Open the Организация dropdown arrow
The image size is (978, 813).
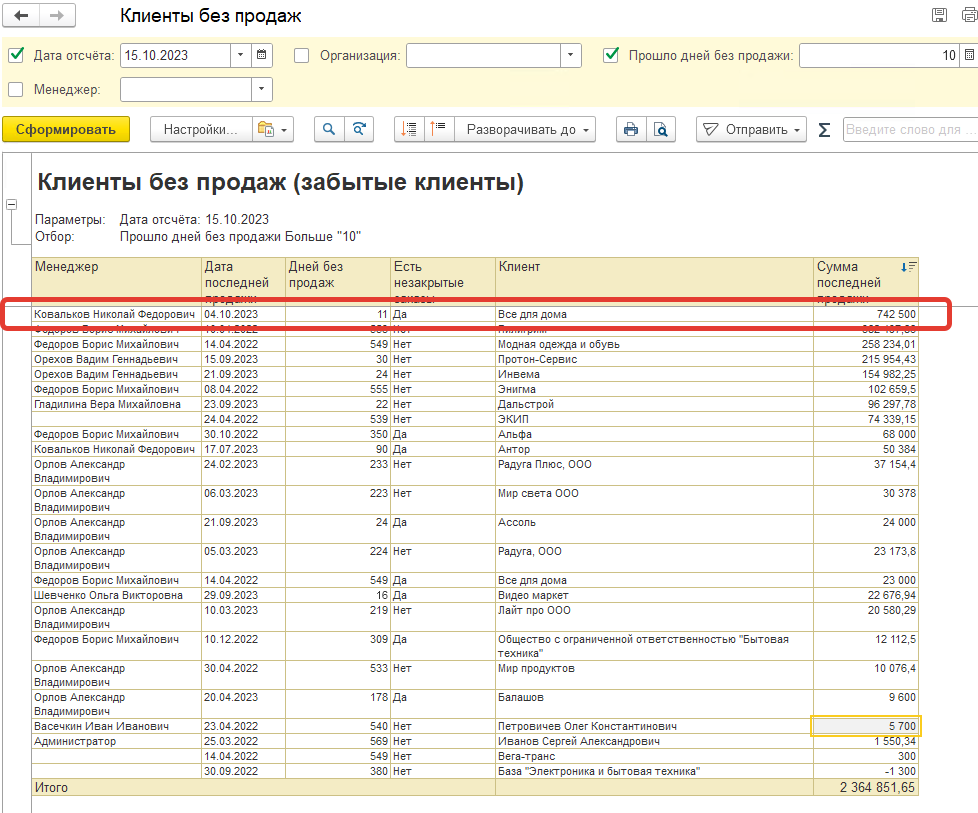[x=571, y=55]
